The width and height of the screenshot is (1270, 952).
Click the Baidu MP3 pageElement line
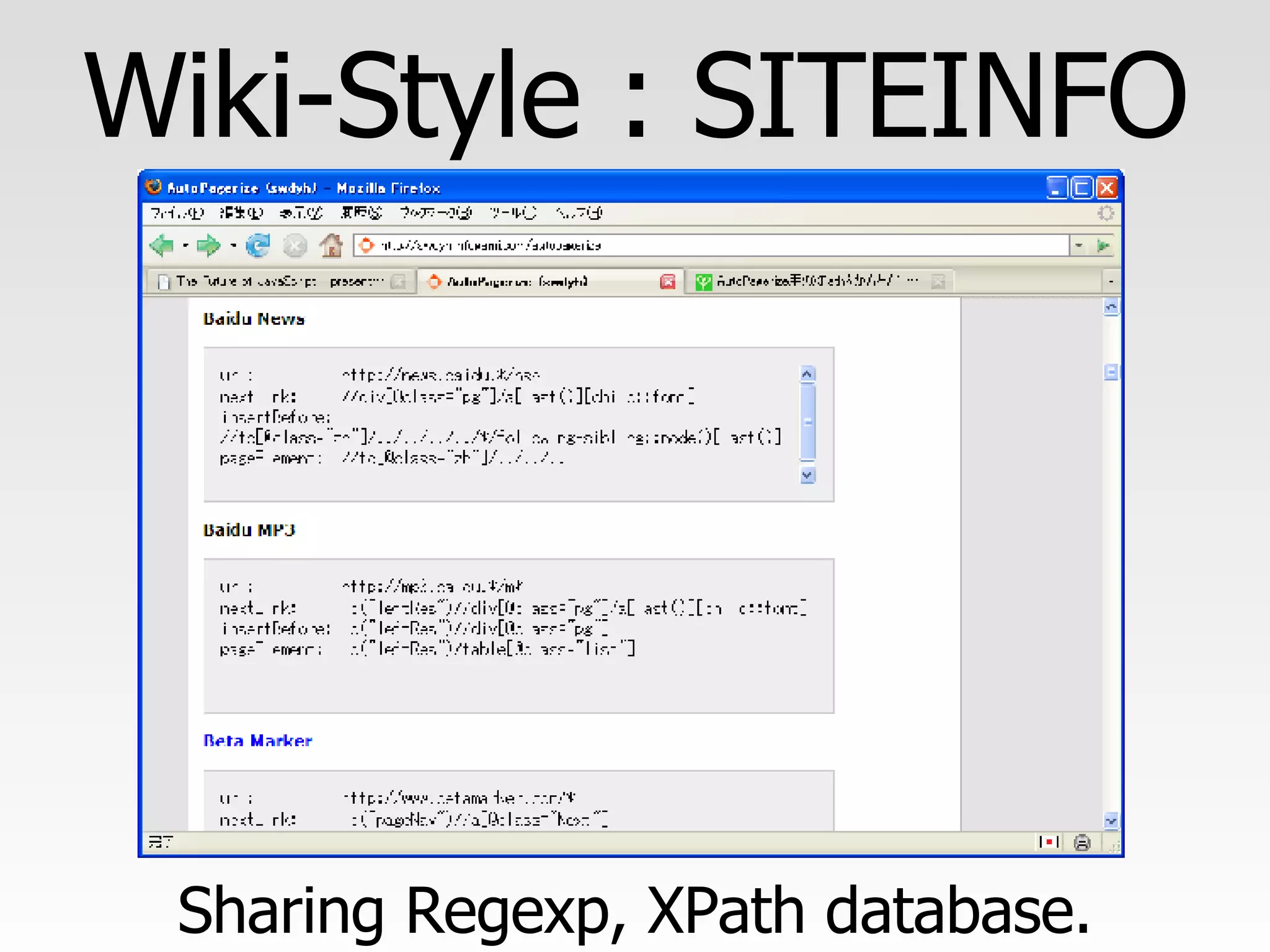point(427,650)
